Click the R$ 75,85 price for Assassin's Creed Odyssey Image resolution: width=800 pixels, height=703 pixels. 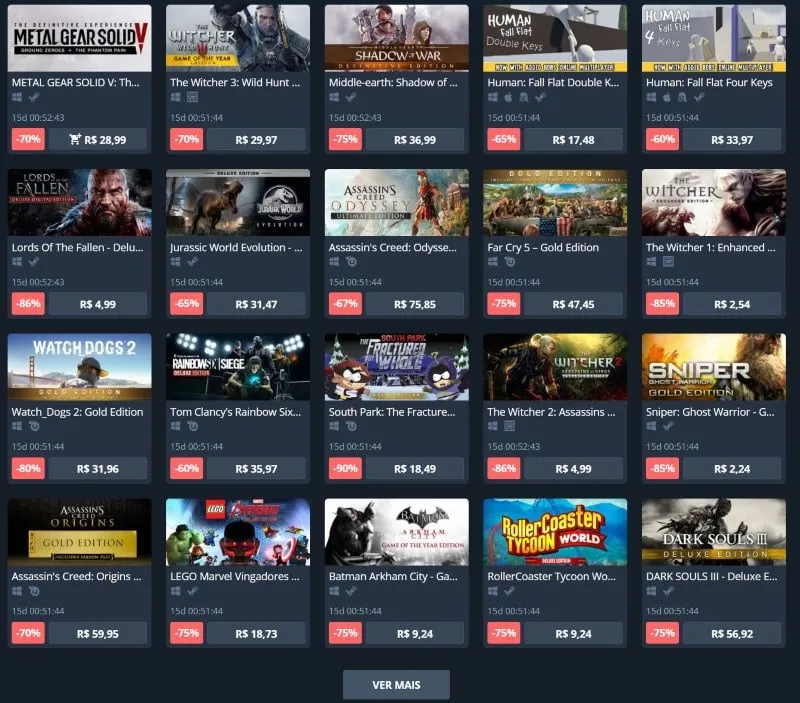click(x=415, y=304)
